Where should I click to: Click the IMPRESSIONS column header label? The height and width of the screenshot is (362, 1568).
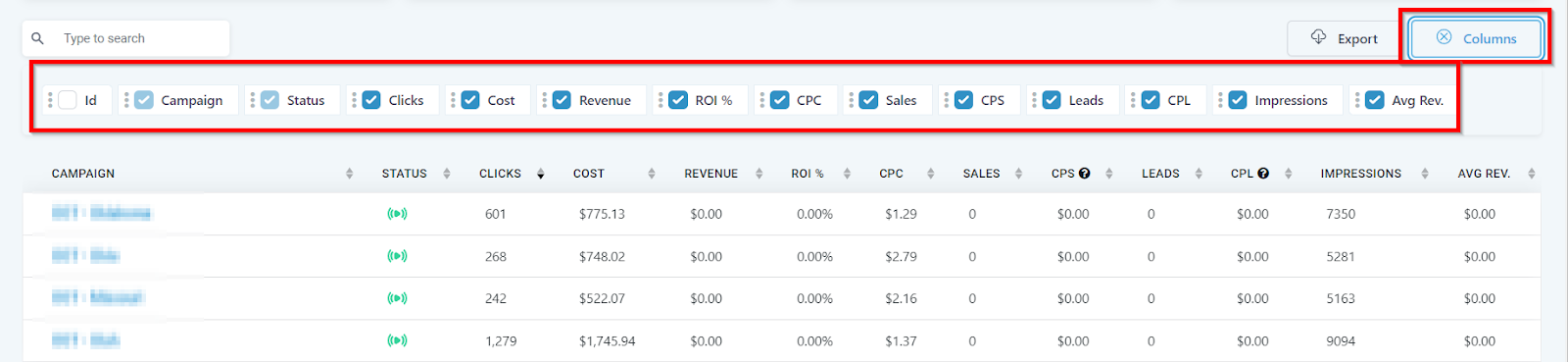point(1361,174)
